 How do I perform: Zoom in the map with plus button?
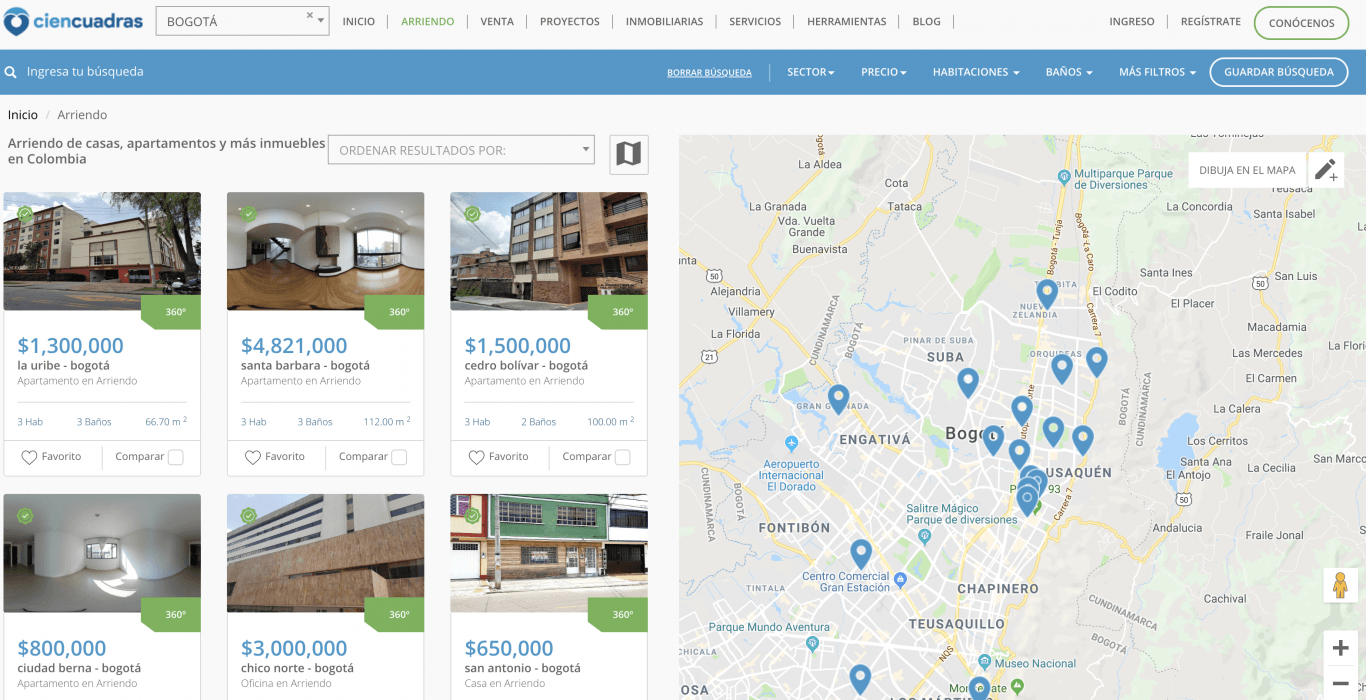coord(1340,648)
